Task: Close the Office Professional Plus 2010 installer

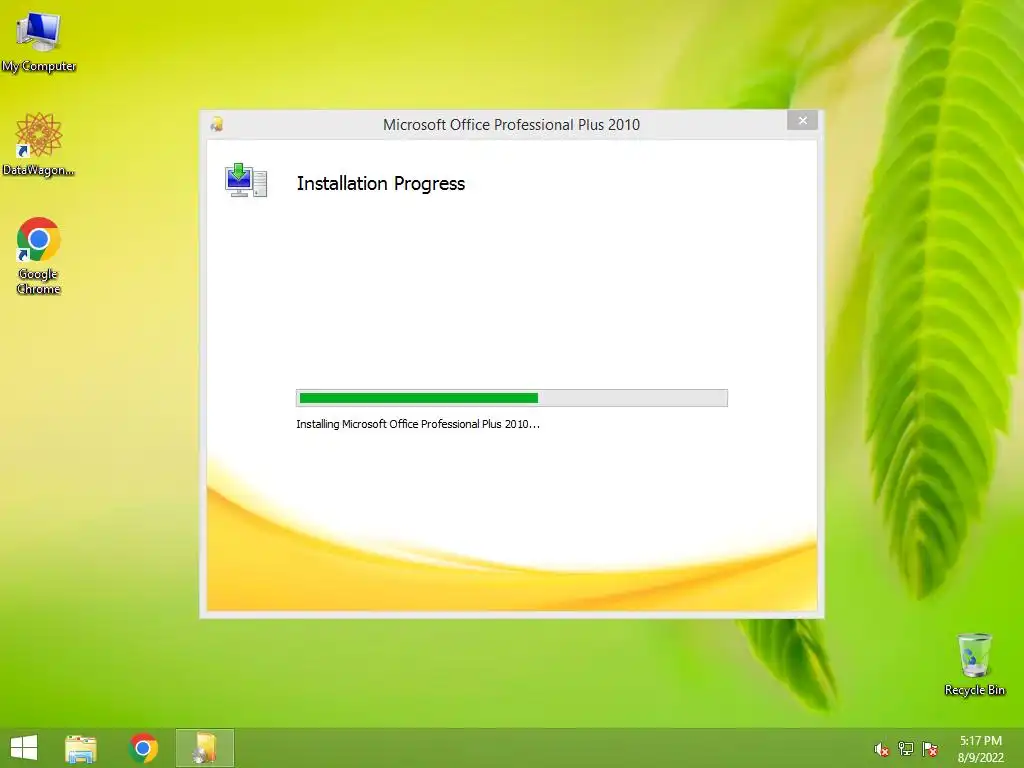Action: (x=802, y=121)
